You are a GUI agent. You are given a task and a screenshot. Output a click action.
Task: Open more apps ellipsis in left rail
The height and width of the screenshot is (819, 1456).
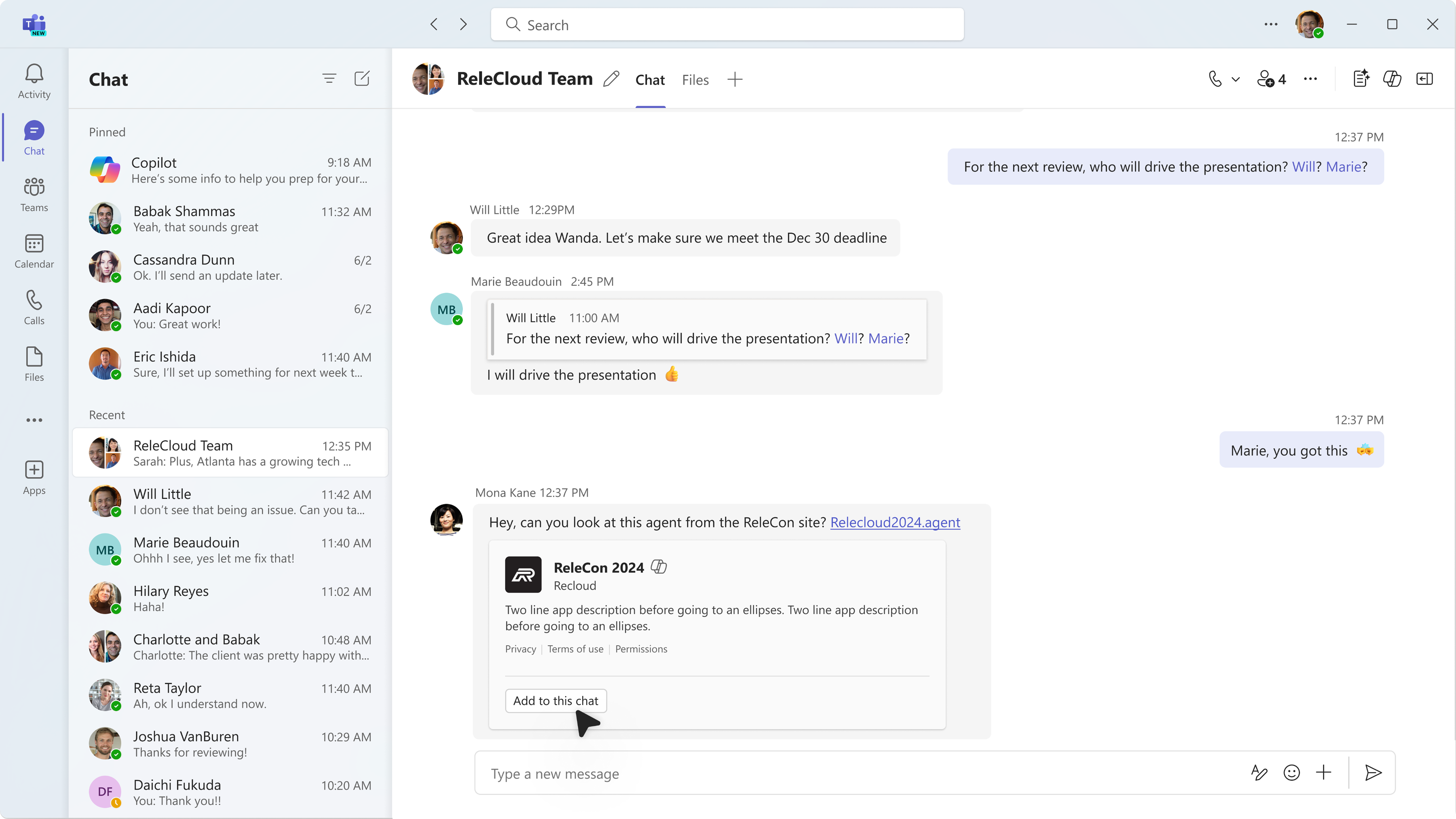(x=34, y=420)
